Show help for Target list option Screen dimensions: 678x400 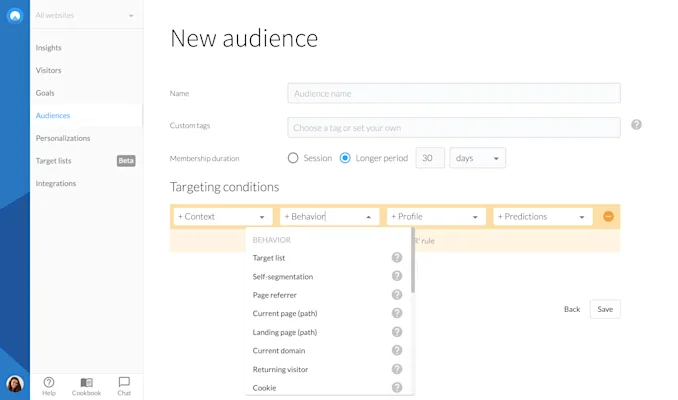pyautogui.click(x=397, y=257)
